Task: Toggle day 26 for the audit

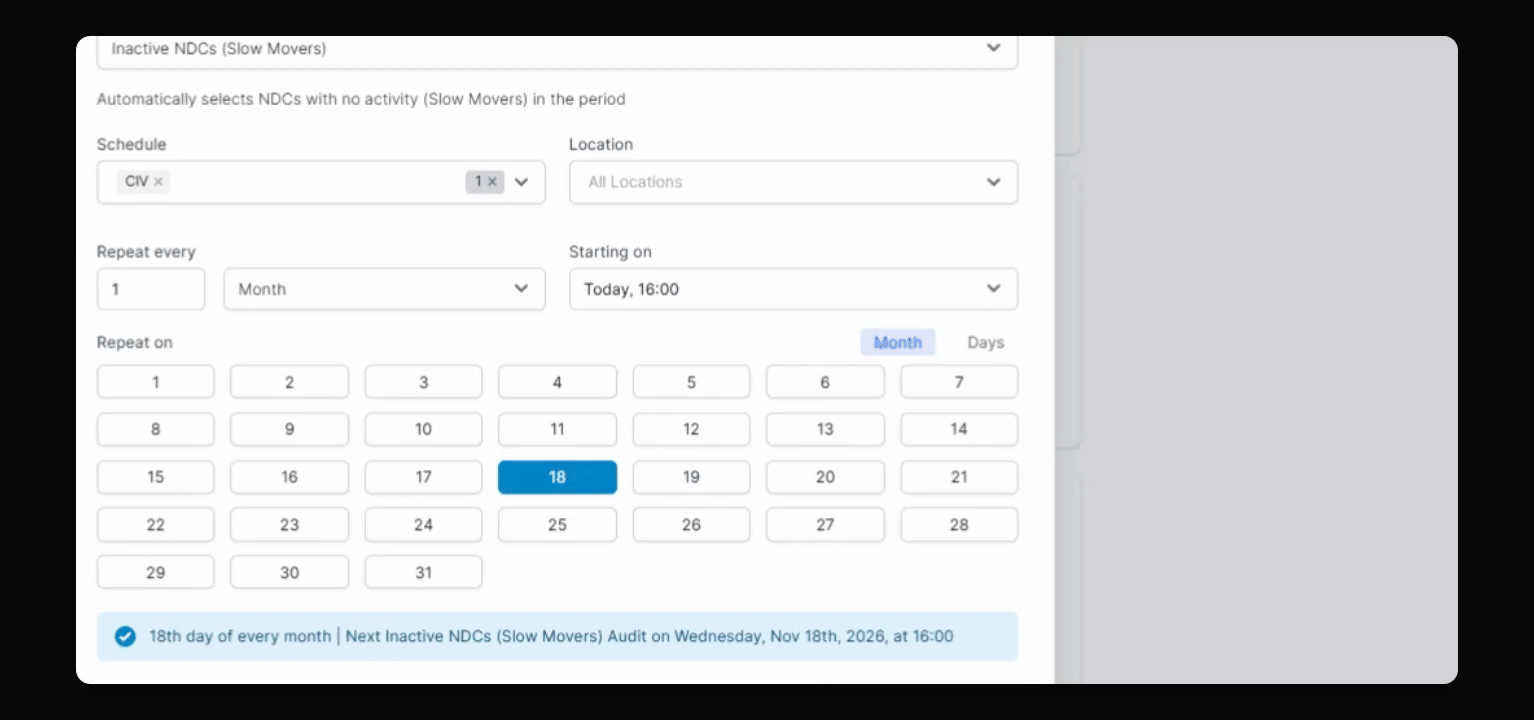Action: 691,524
